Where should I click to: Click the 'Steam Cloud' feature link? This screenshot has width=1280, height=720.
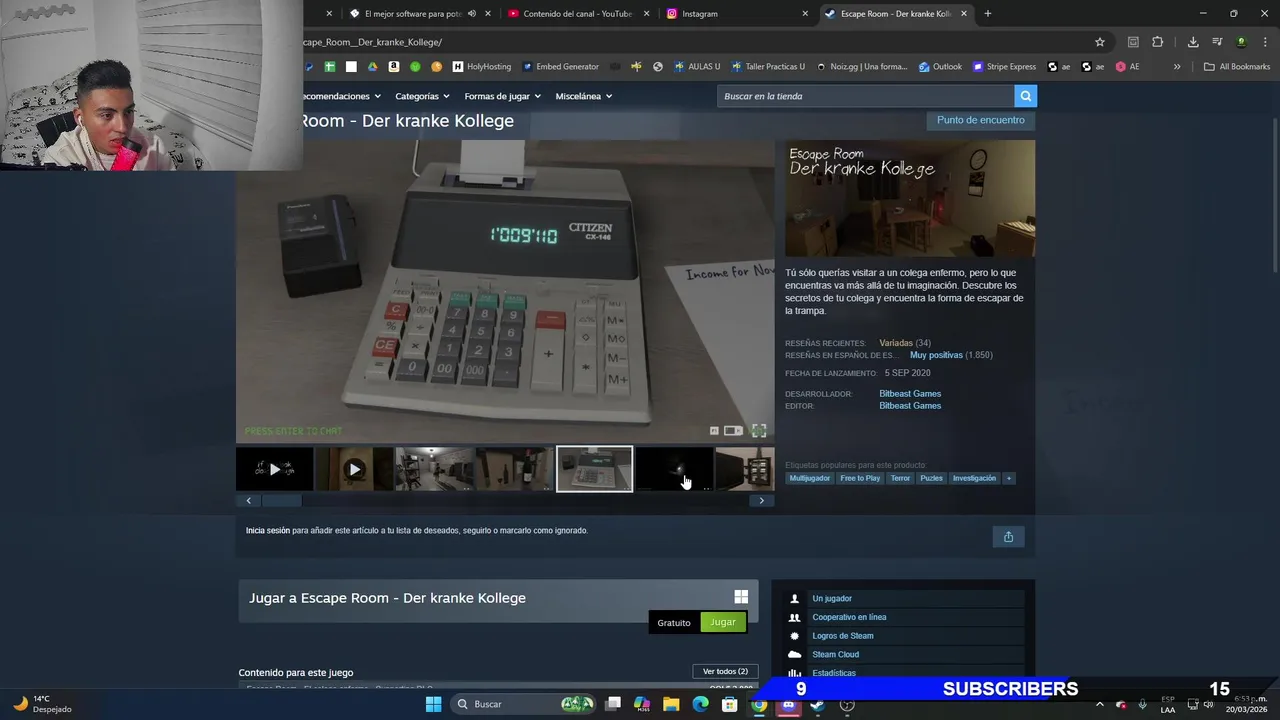(836, 654)
